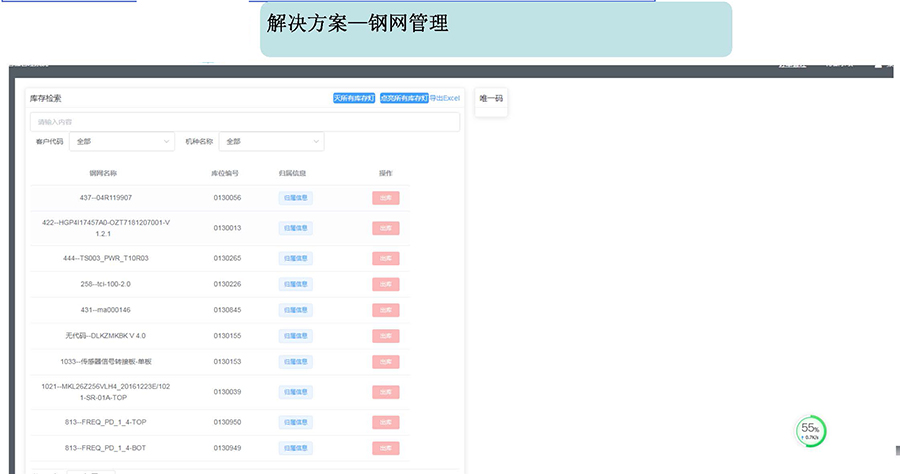
Task: View 归属信息 for 437--04R119907
Action: coord(296,198)
